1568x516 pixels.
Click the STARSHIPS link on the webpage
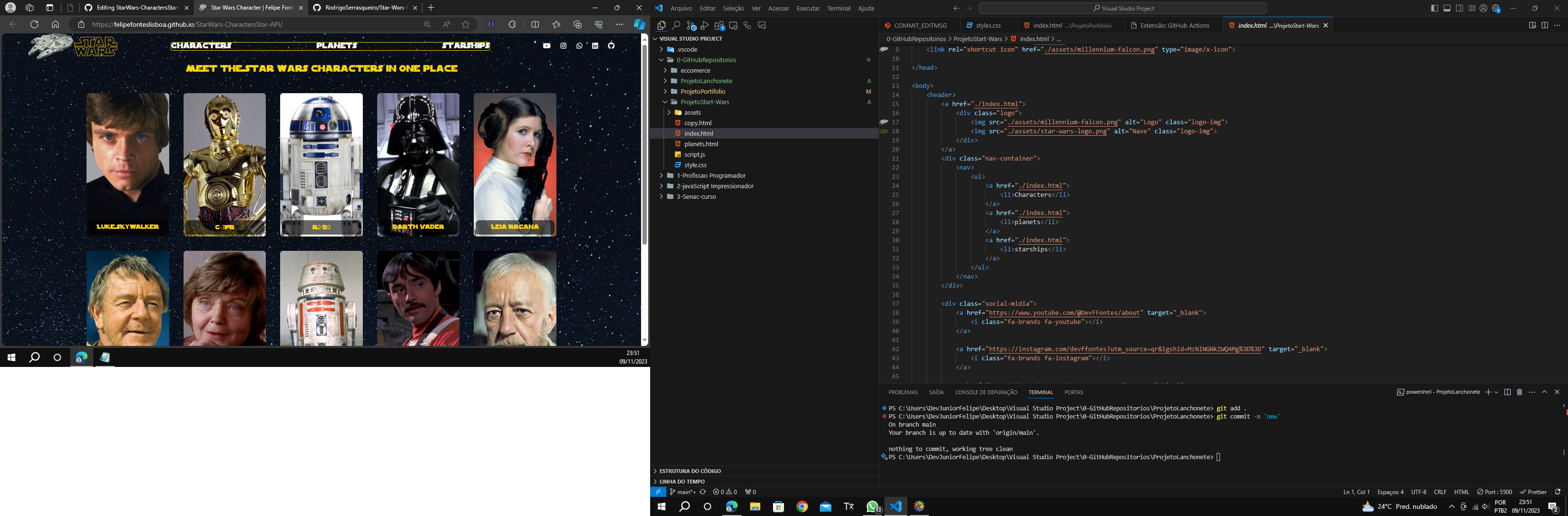[466, 46]
